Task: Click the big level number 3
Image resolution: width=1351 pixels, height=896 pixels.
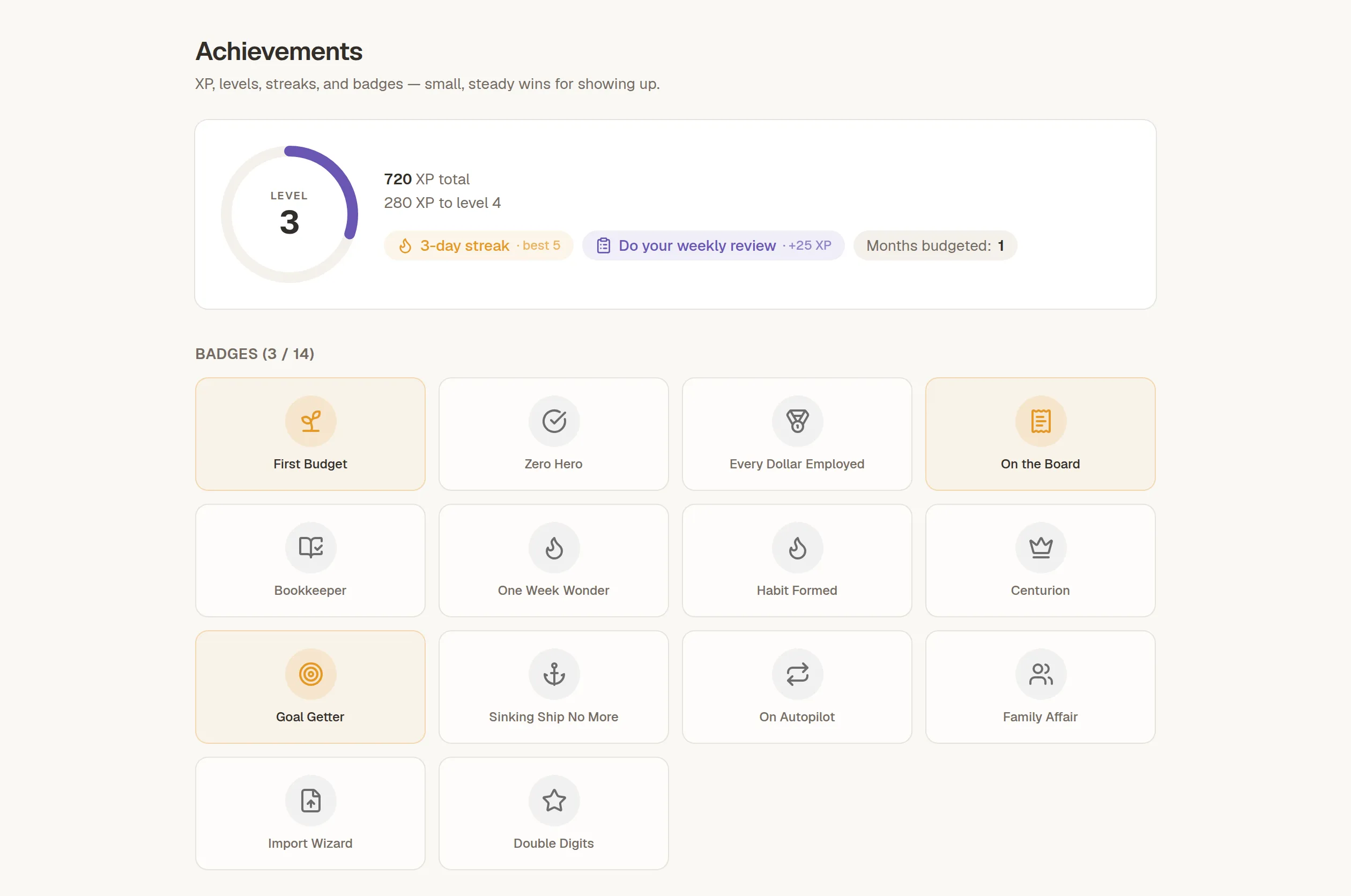Action: click(x=289, y=222)
